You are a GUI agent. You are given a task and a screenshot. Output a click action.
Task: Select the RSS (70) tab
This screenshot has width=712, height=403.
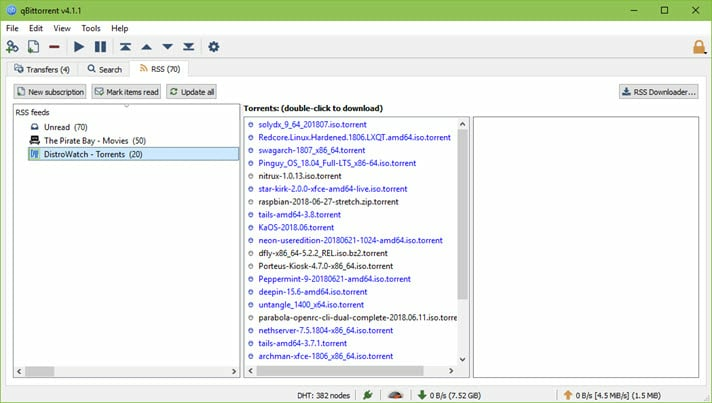point(159,69)
